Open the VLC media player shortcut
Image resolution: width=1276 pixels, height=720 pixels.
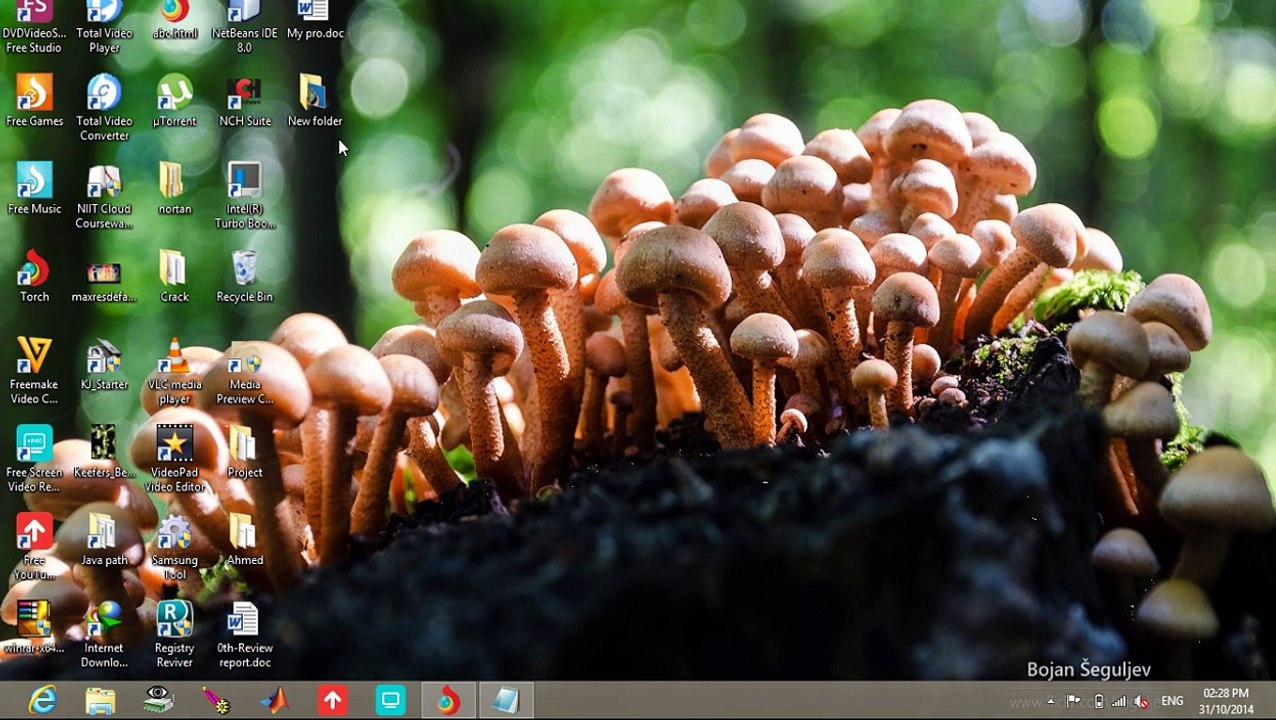tap(174, 371)
